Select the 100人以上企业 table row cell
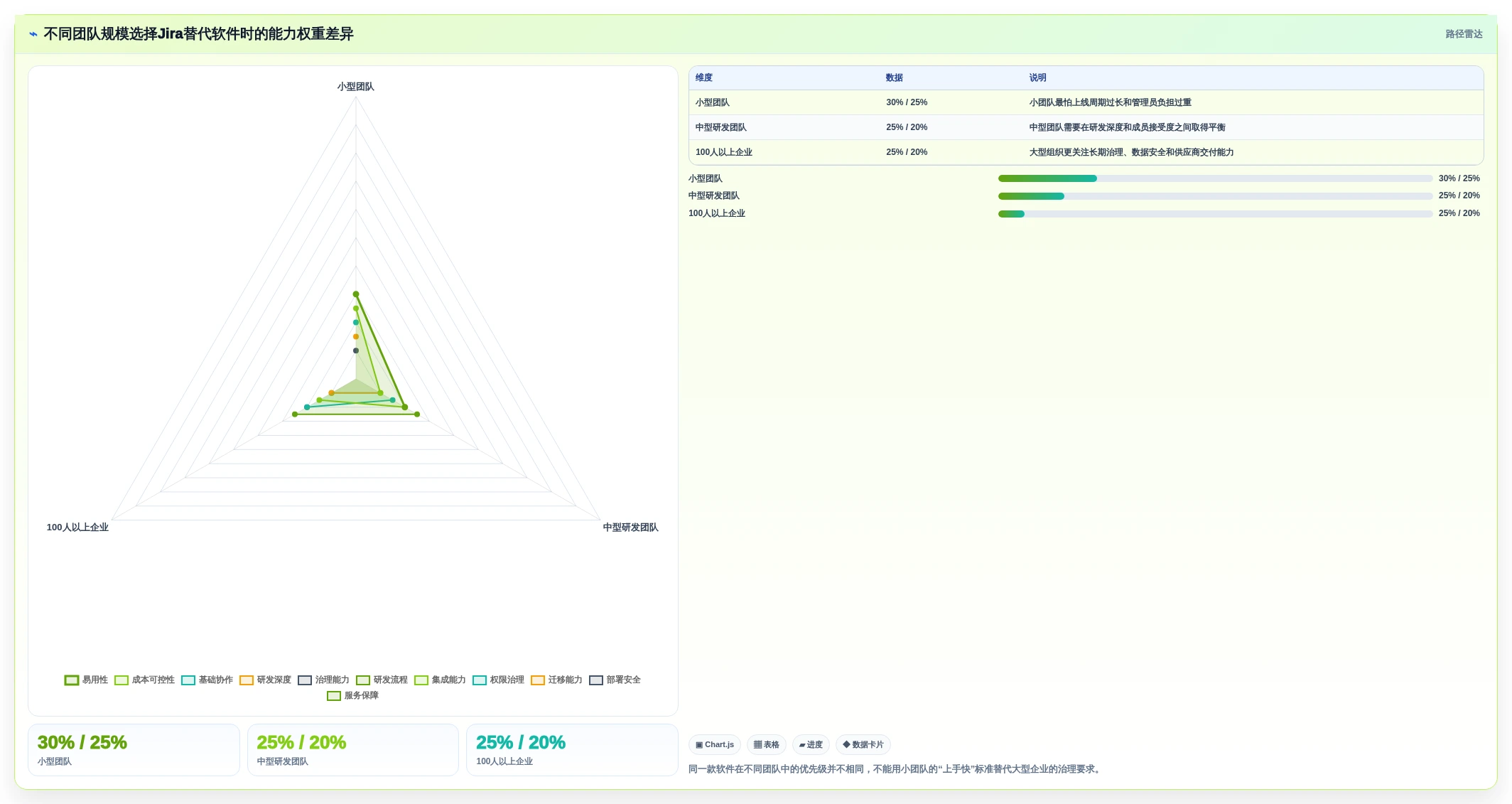1512x804 pixels. [724, 152]
